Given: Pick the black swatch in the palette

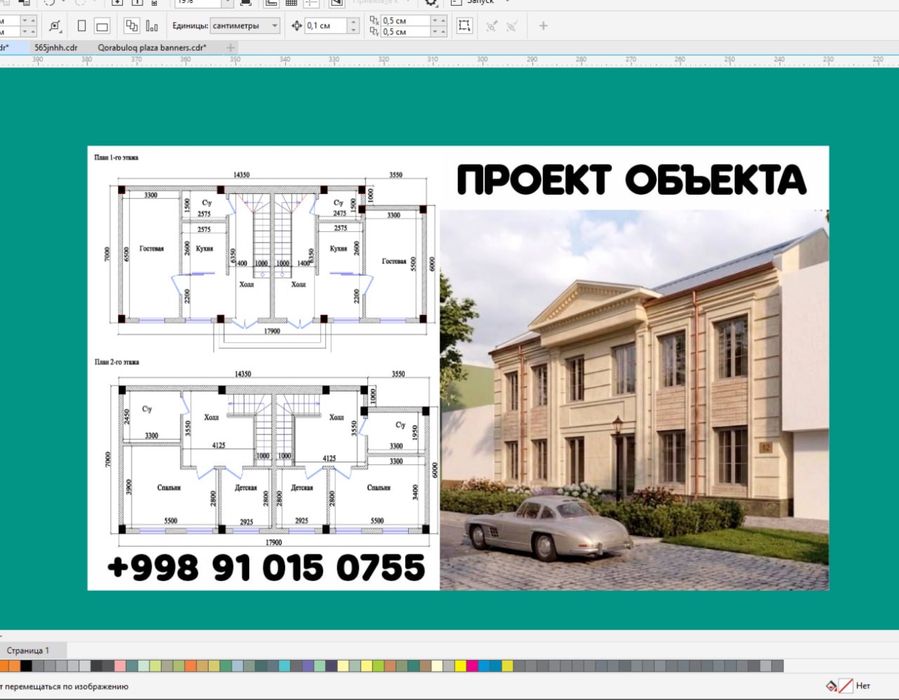Looking at the screenshot, I should point(26,666).
